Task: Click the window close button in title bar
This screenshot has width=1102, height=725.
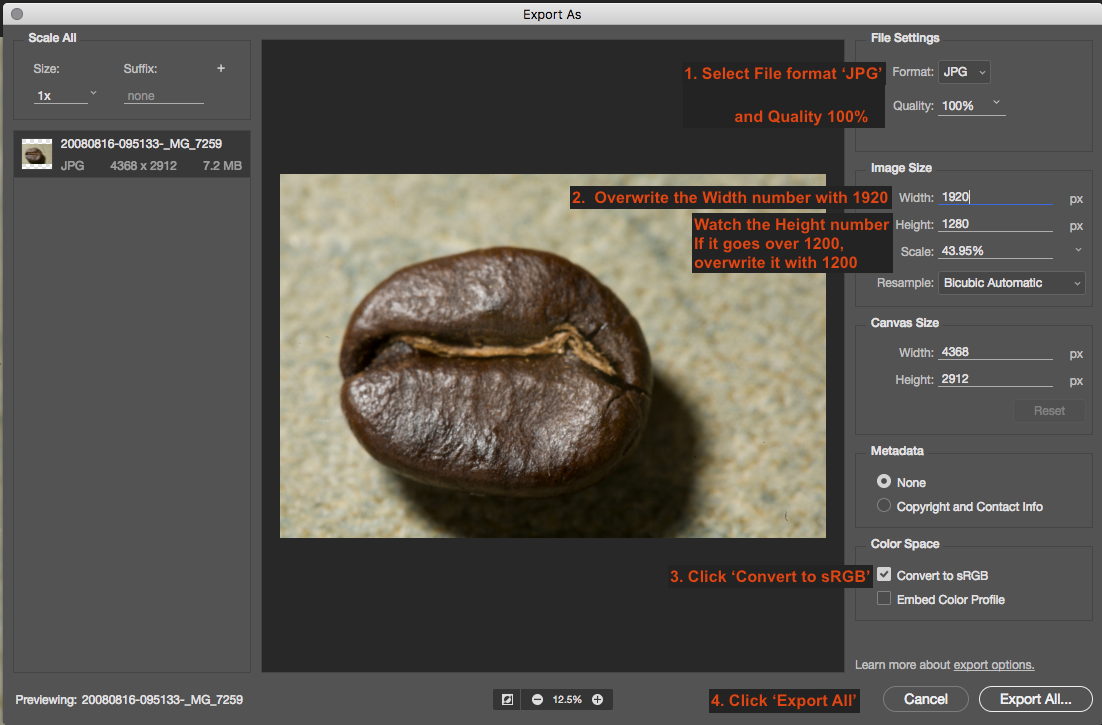Action: pos(16,14)
